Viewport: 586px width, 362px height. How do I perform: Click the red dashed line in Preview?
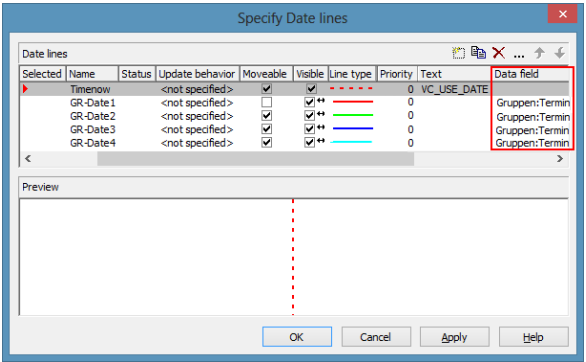click(x=293, y=257)
